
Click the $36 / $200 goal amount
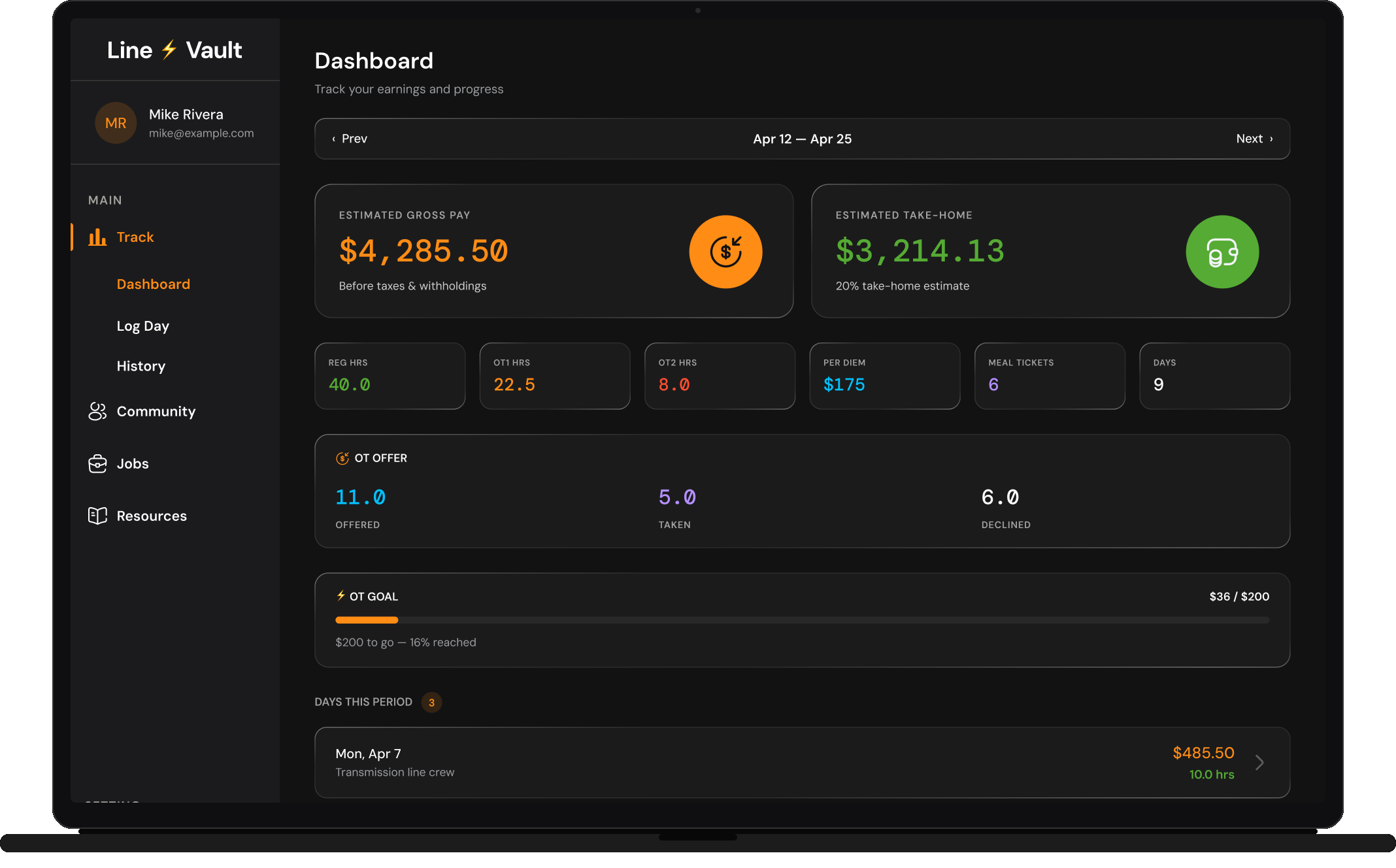1239,596
